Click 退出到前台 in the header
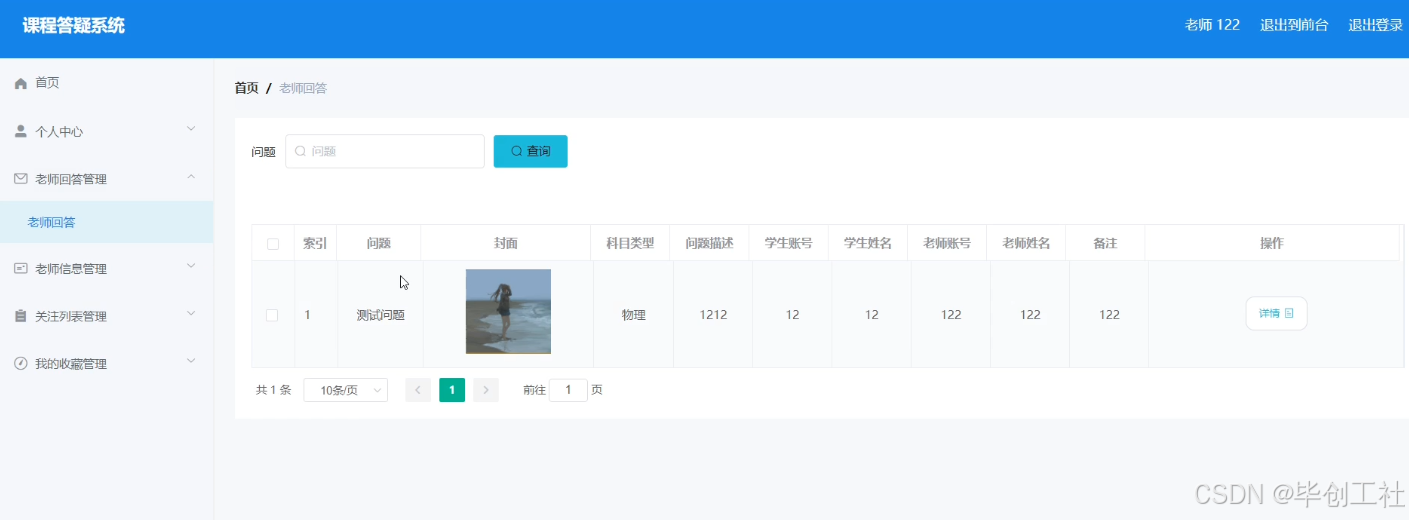1409x520 pixels. click(1294, 25)
